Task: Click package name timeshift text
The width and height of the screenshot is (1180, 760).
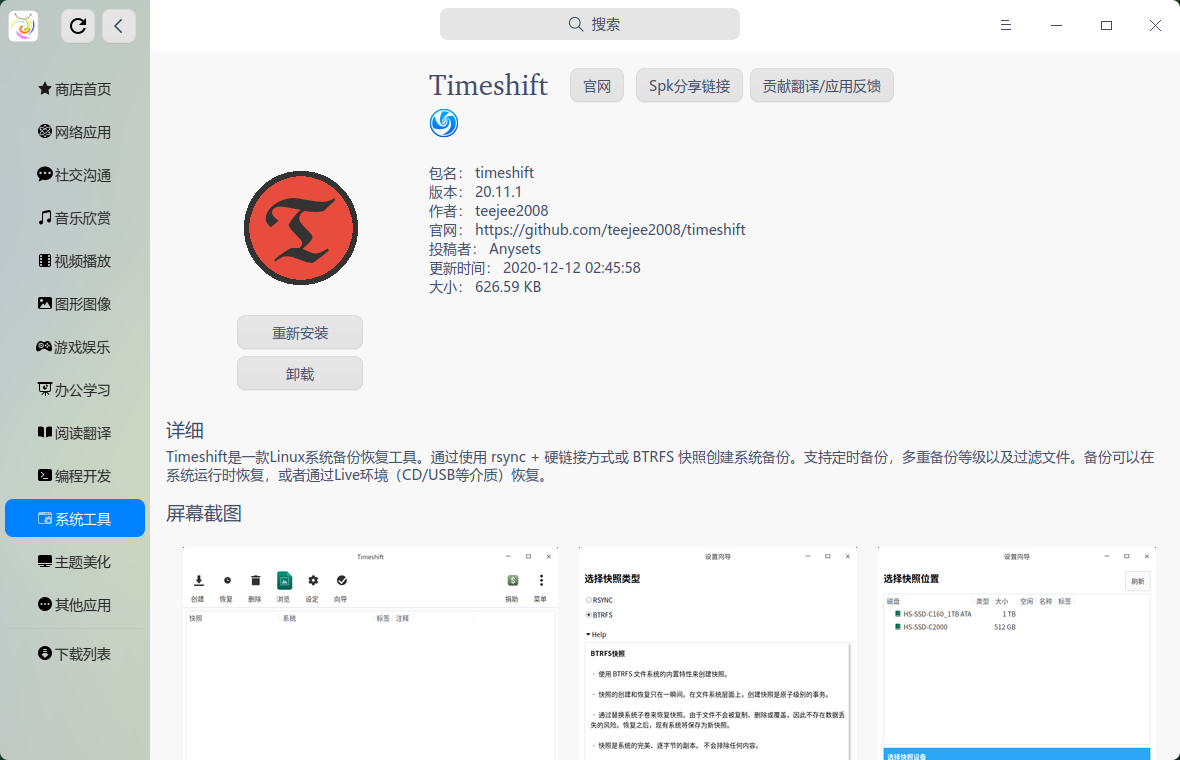Action: [504, 173]
